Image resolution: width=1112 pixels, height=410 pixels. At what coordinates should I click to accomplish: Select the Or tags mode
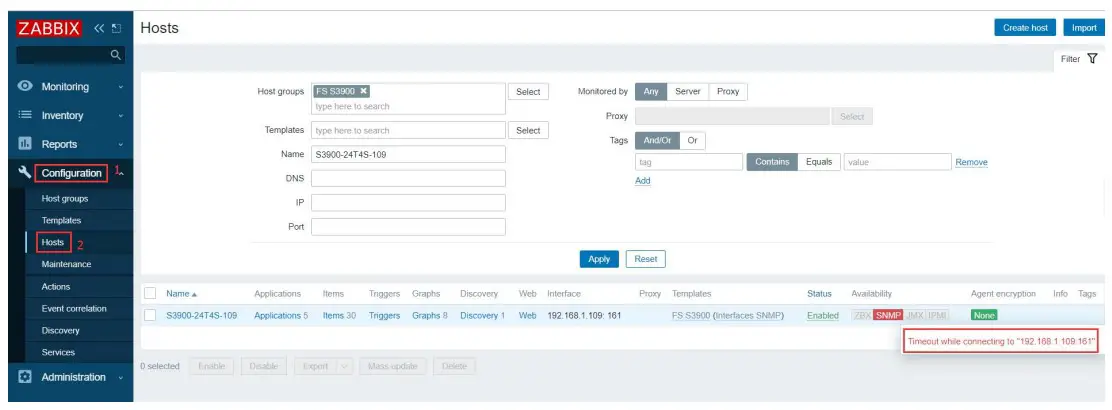[x=692, y=140]
